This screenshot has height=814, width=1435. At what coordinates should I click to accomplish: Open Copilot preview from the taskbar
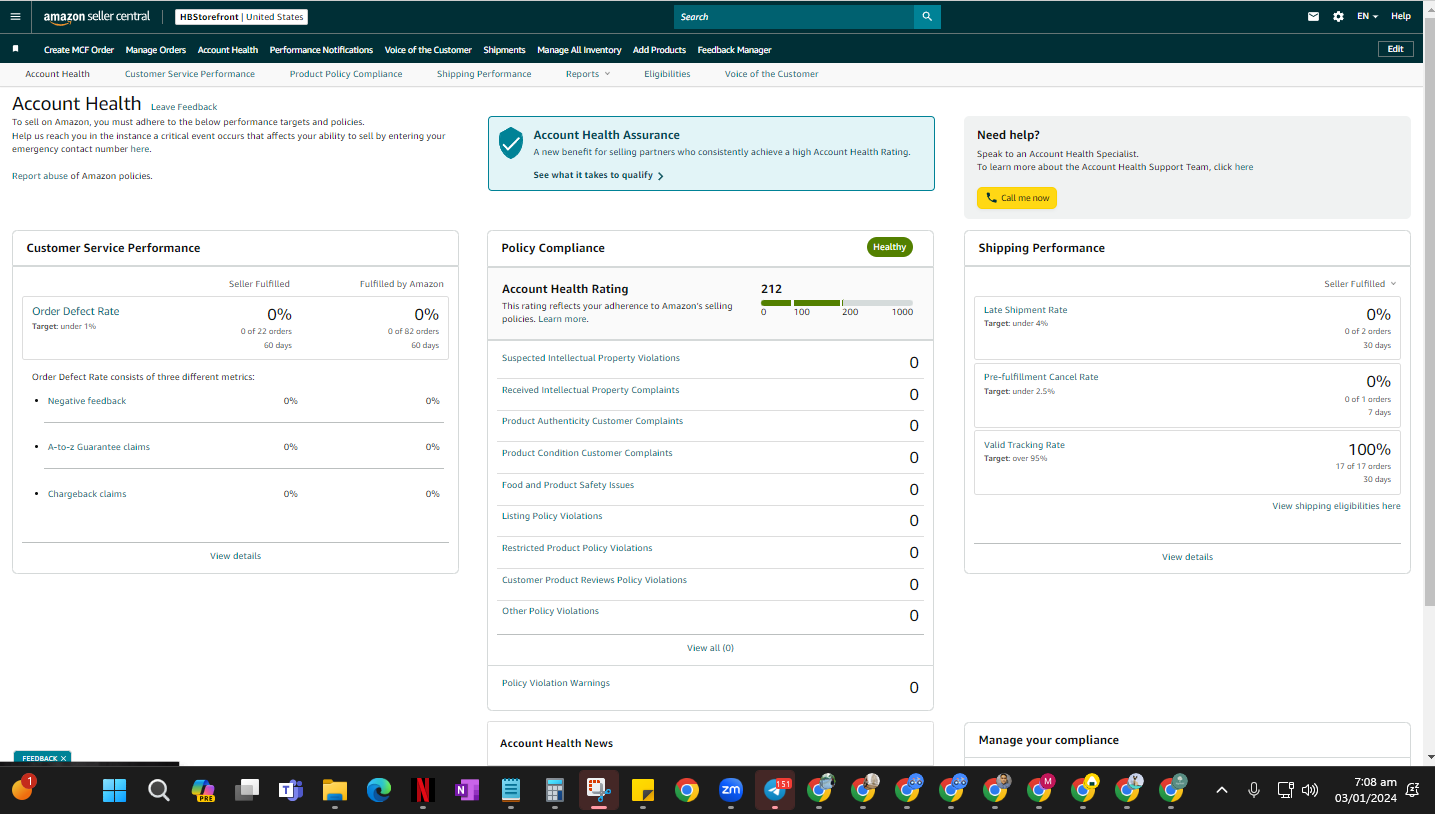203,790
